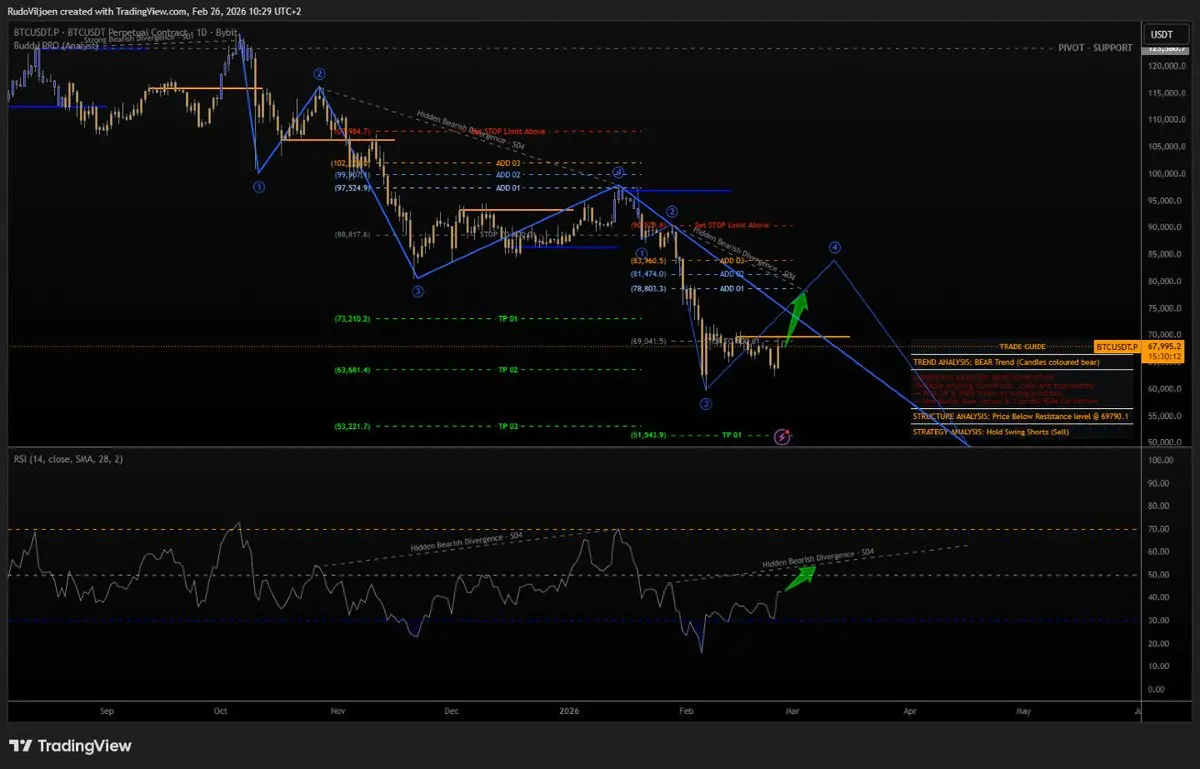Click the TP 03 level label
This screenshot has width=1200, height=769.
(x=509, y=426)
